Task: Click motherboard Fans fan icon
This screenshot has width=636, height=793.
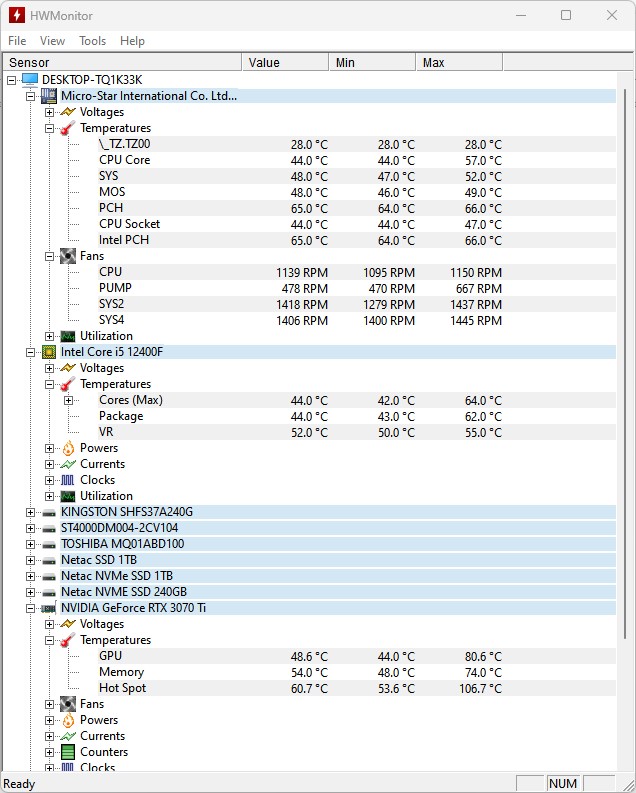Action: (x=68, y=256)
